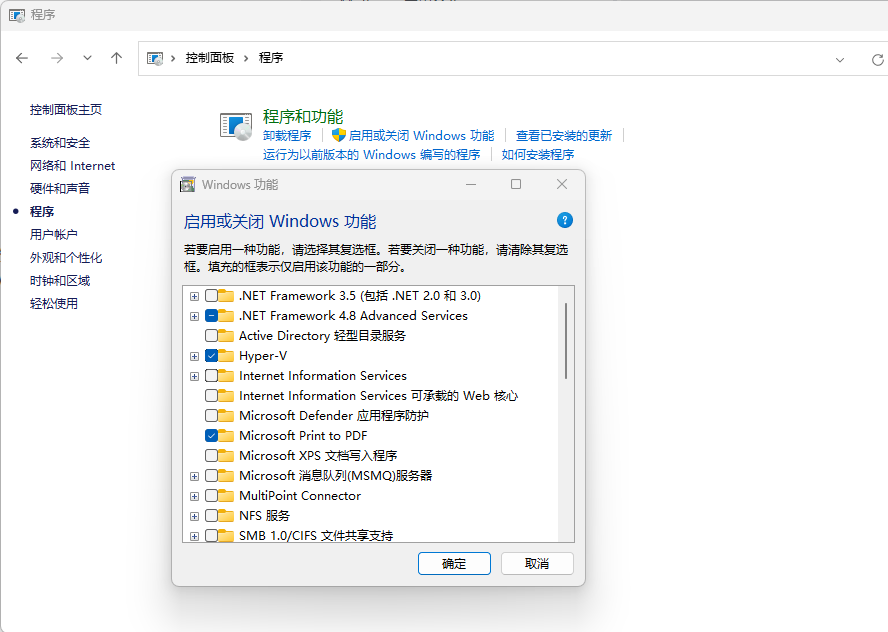The width and height of the screenshot is (888, 632).
Task: Click the View installed updates link
Action: click(x=563, y=135)
